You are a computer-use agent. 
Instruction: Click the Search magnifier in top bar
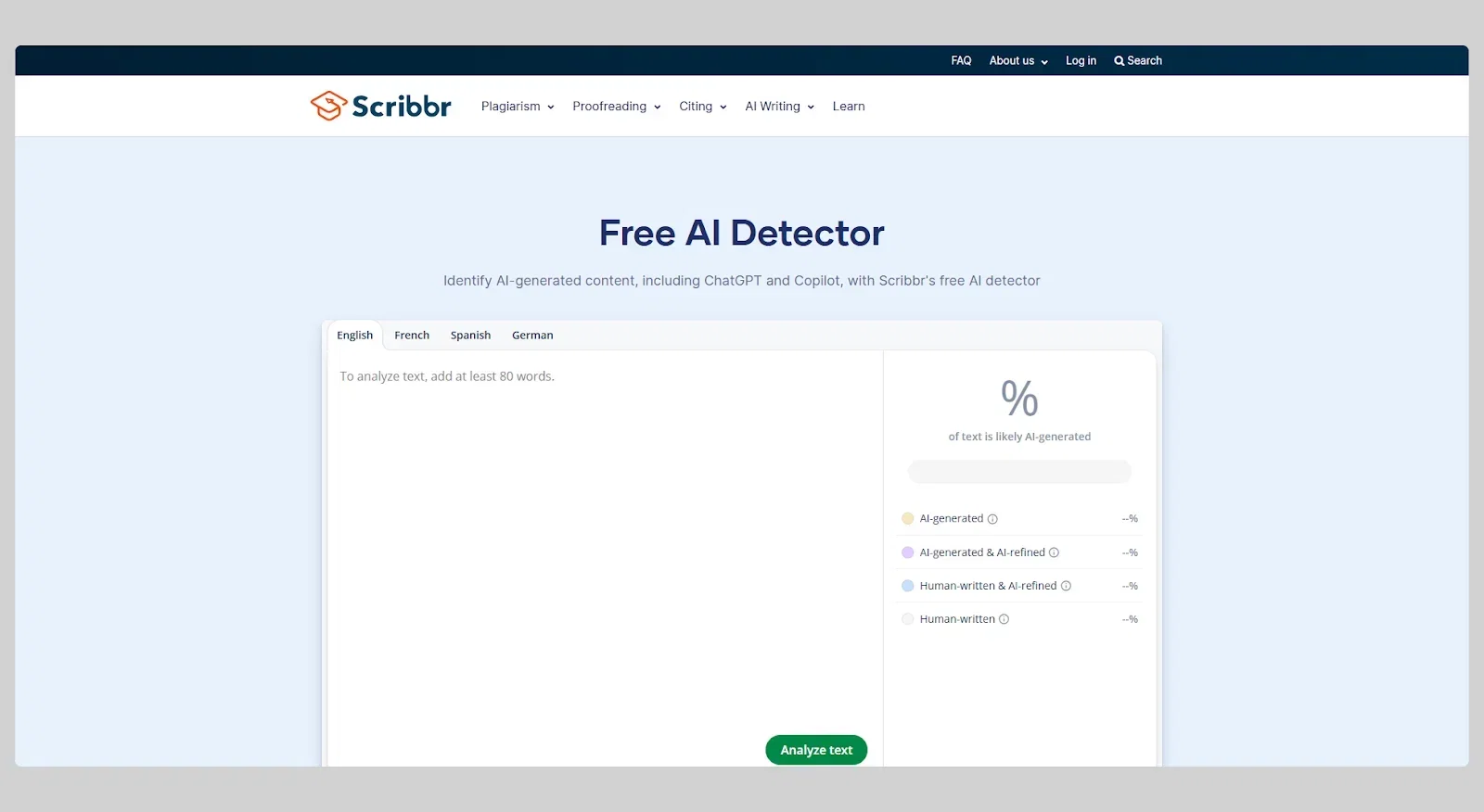click(x=1119, y=61)
